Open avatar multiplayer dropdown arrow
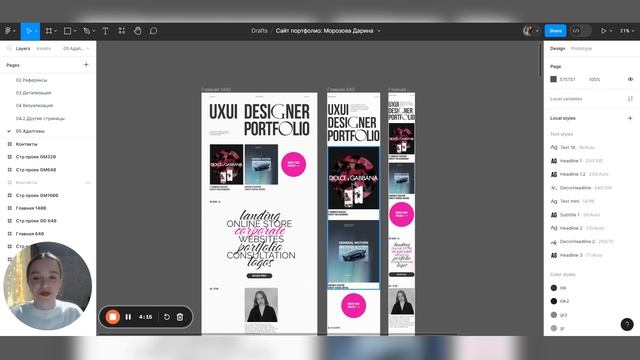The image size is (640, 360). pyautogui.click(x=537, y=31)
